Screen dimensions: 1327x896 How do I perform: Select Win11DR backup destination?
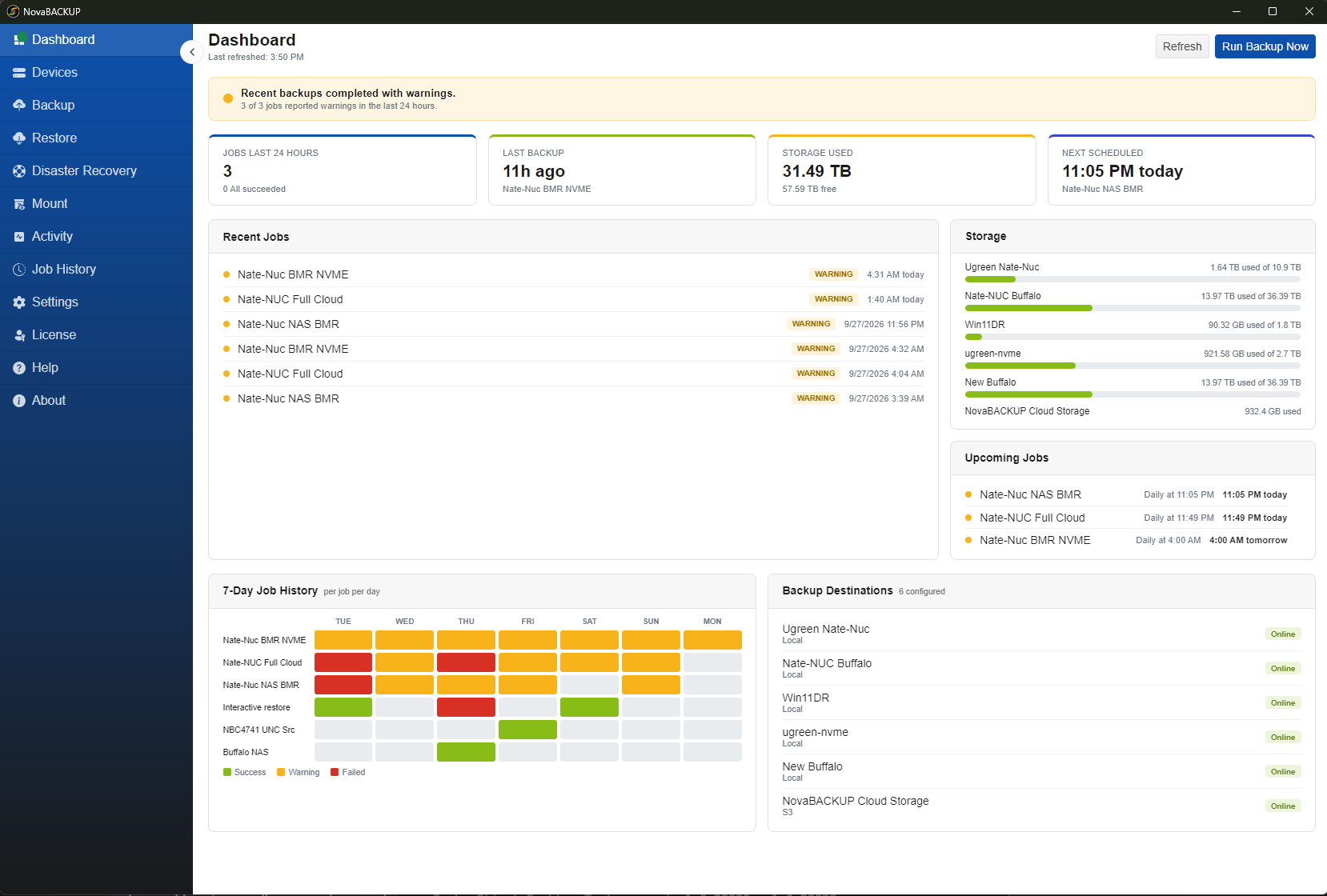coord(1041,702)
